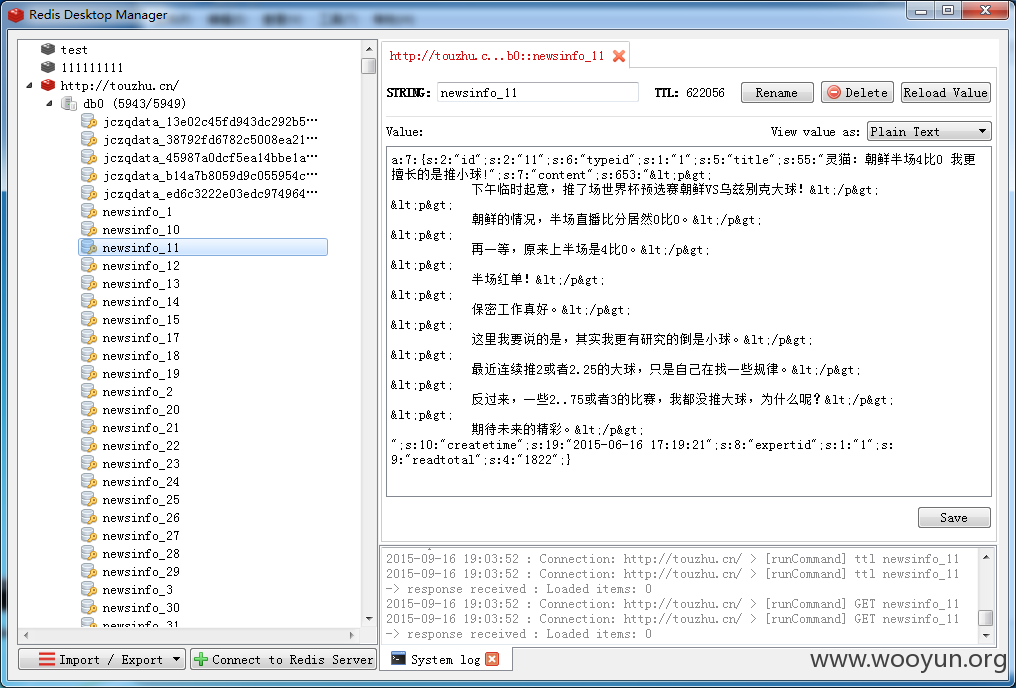Select the newsinfo_24 key

tap(141, 482)
